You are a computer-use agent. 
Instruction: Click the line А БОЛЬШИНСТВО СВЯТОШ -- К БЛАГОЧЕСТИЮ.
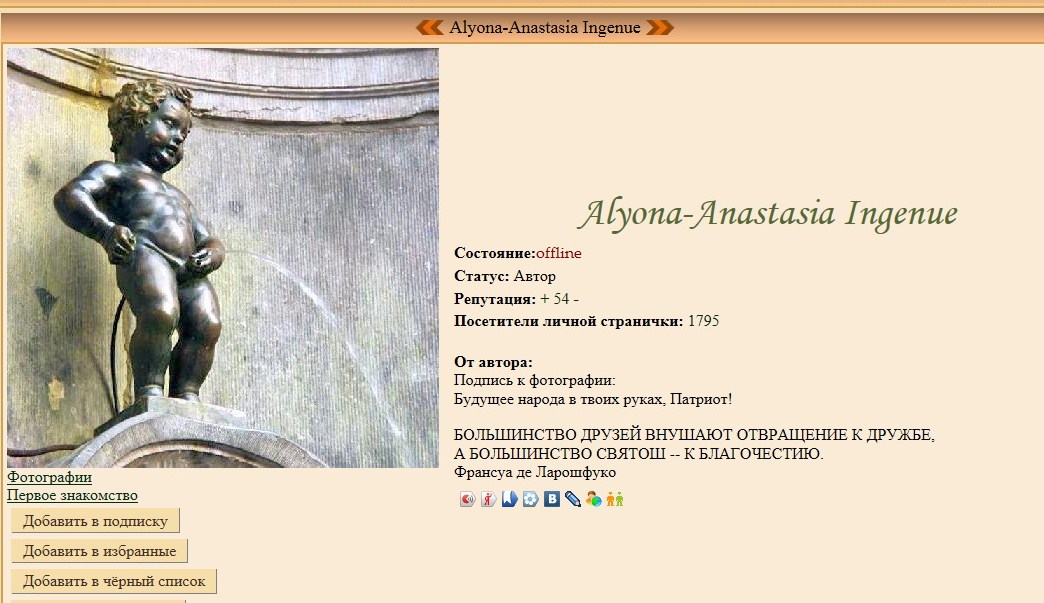[639, 454]
